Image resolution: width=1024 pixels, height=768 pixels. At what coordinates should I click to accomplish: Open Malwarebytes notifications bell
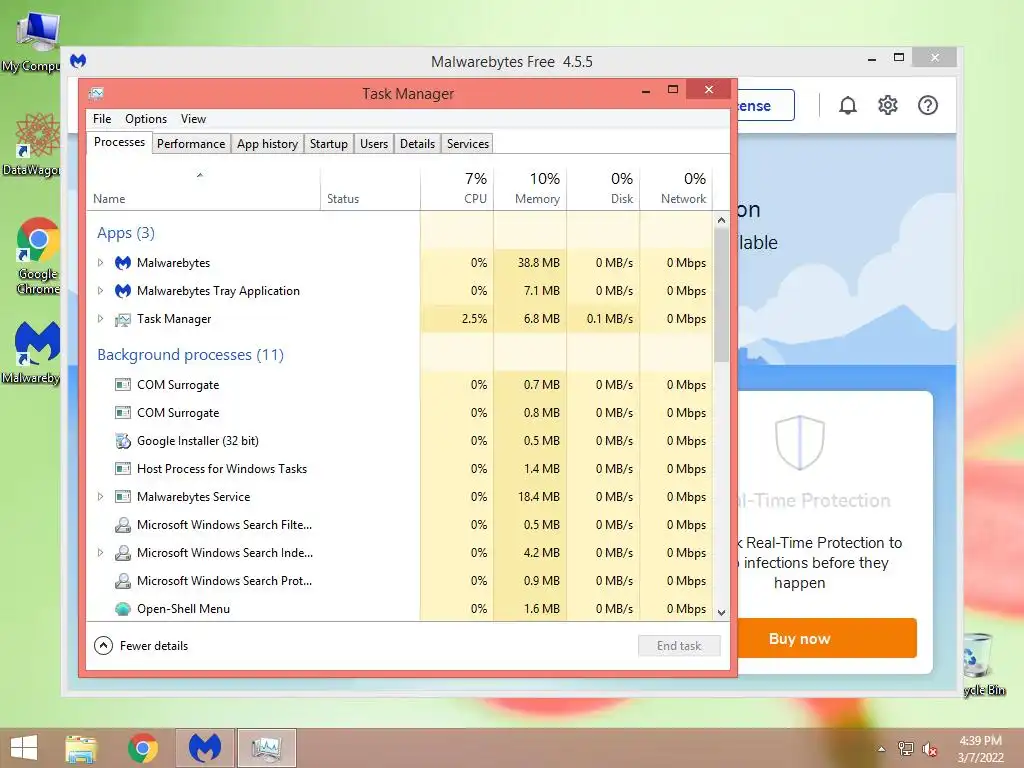click(848, 105)
